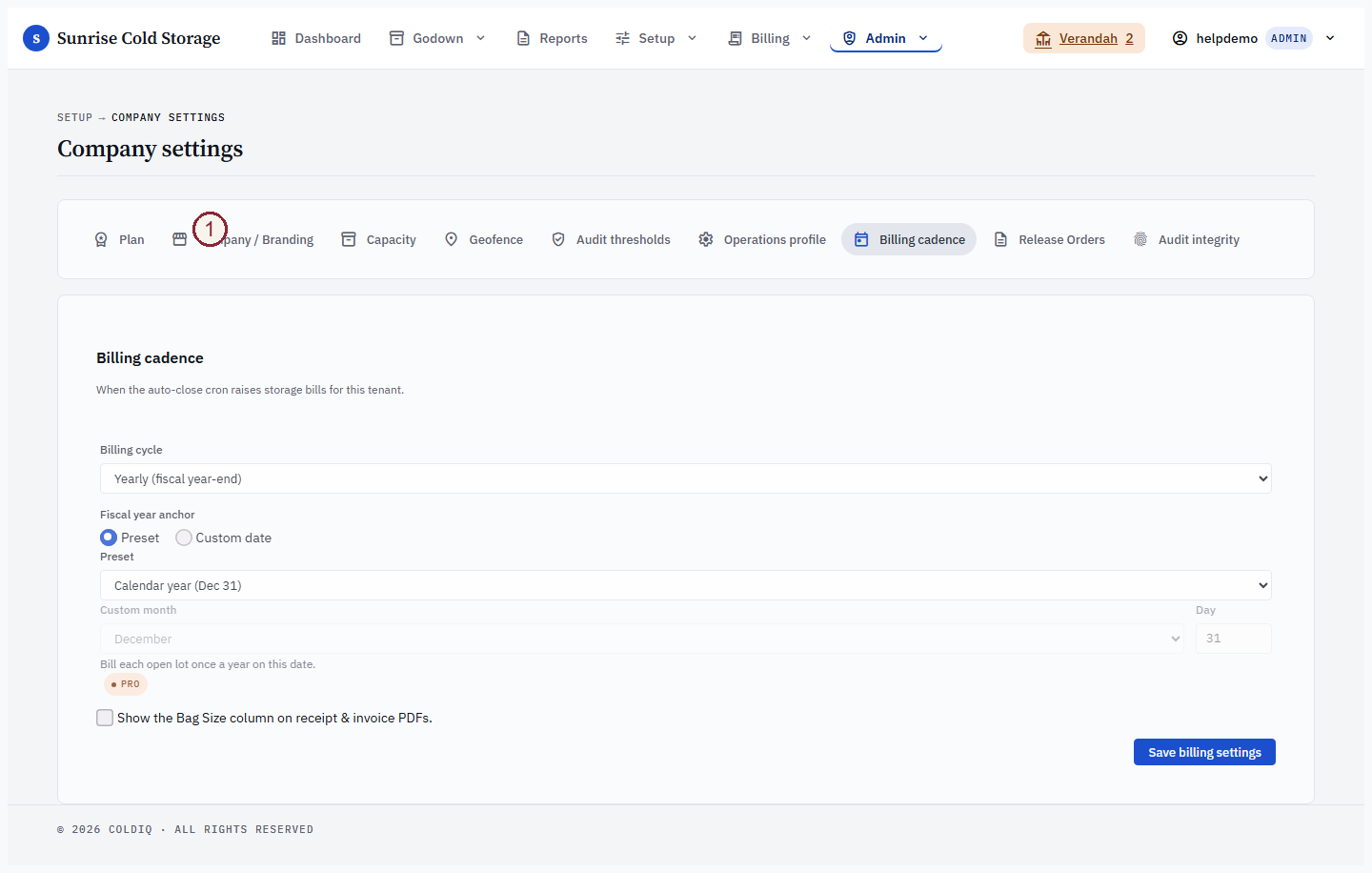Click the Dashboard grid icon
This screenshot has height=873, width=1372.
[x=278, y=38]
